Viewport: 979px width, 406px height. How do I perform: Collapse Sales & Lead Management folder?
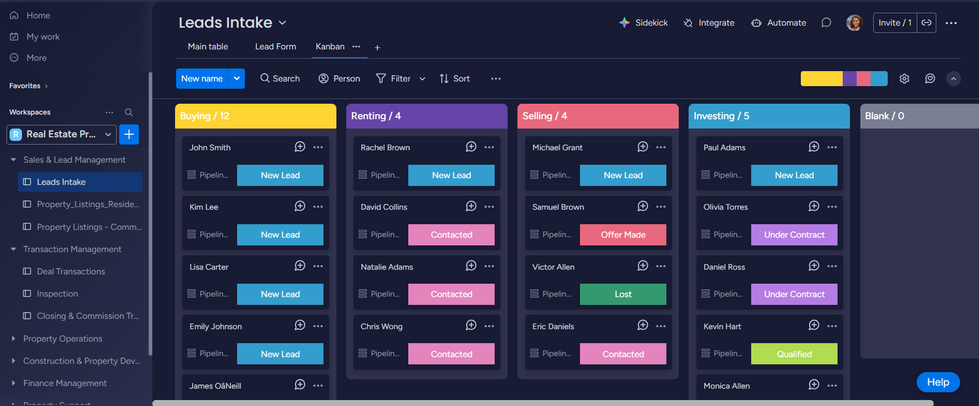coord(13,160)
